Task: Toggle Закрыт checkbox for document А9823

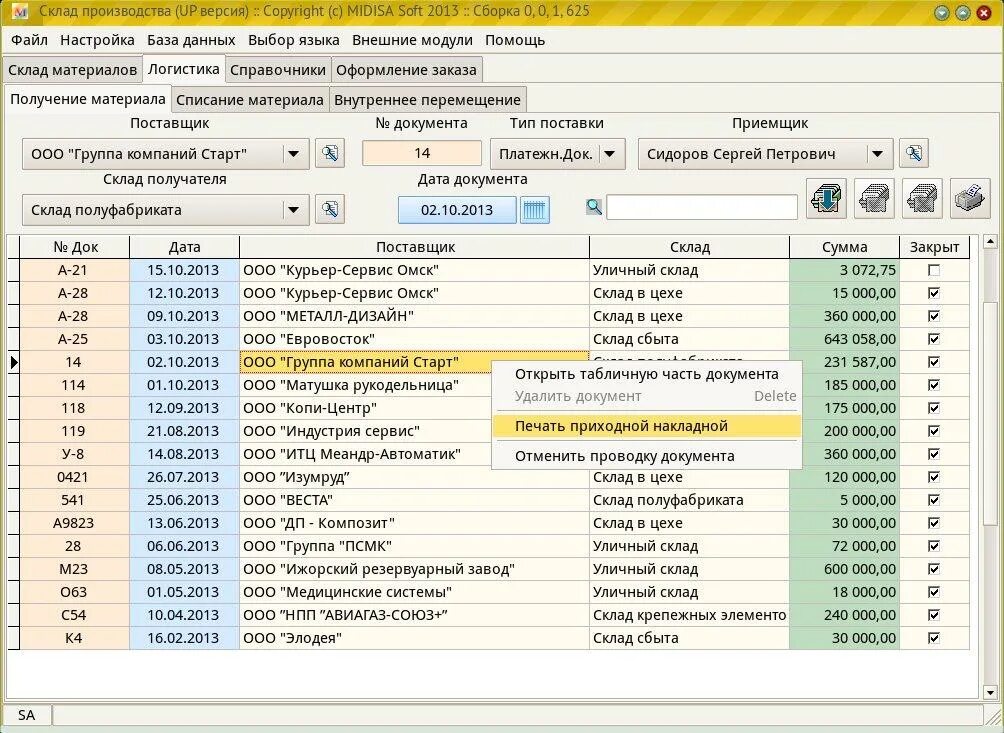Action: click(x=934, y=523)
